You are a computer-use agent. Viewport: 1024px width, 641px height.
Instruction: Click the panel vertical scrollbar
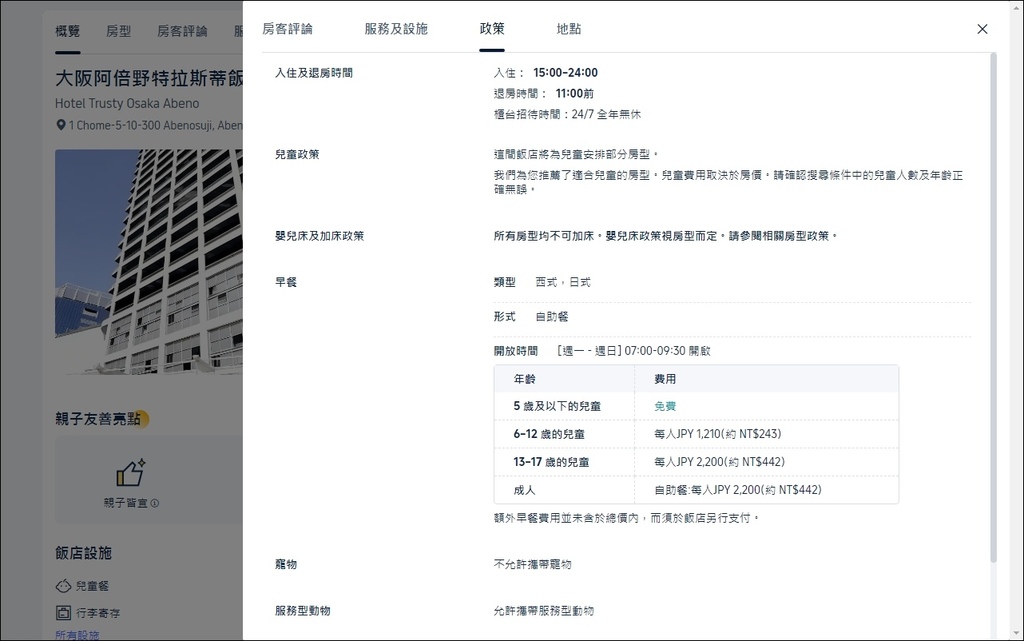click(x=993, y=307)
